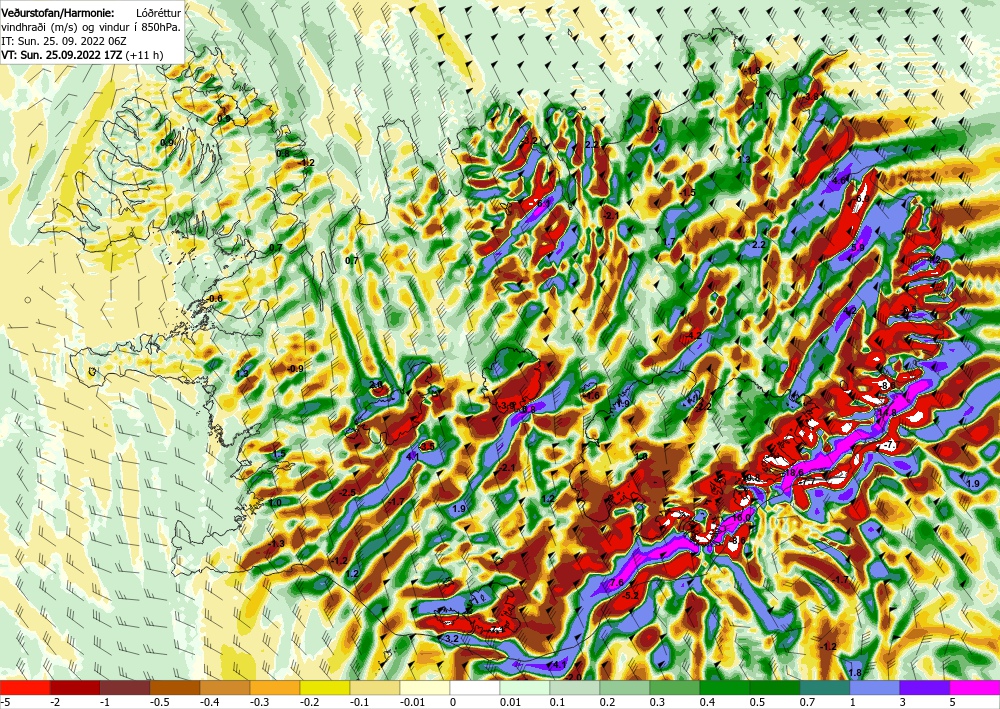This screenshot has width=1000, height=709.
Task: Click the medium green 0.3 legend swatch
Action: tap(675, 688)
